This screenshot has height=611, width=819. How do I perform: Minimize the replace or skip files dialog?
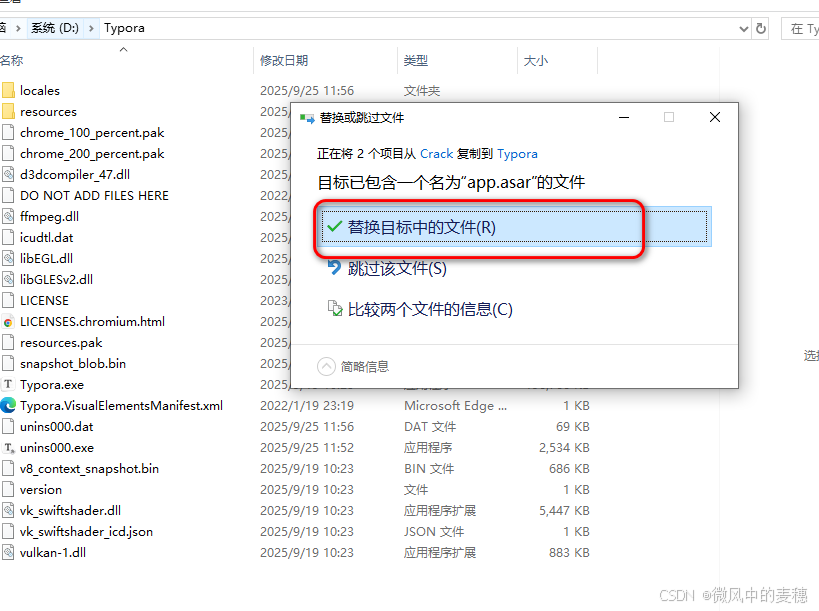click(x=624, y=118)
